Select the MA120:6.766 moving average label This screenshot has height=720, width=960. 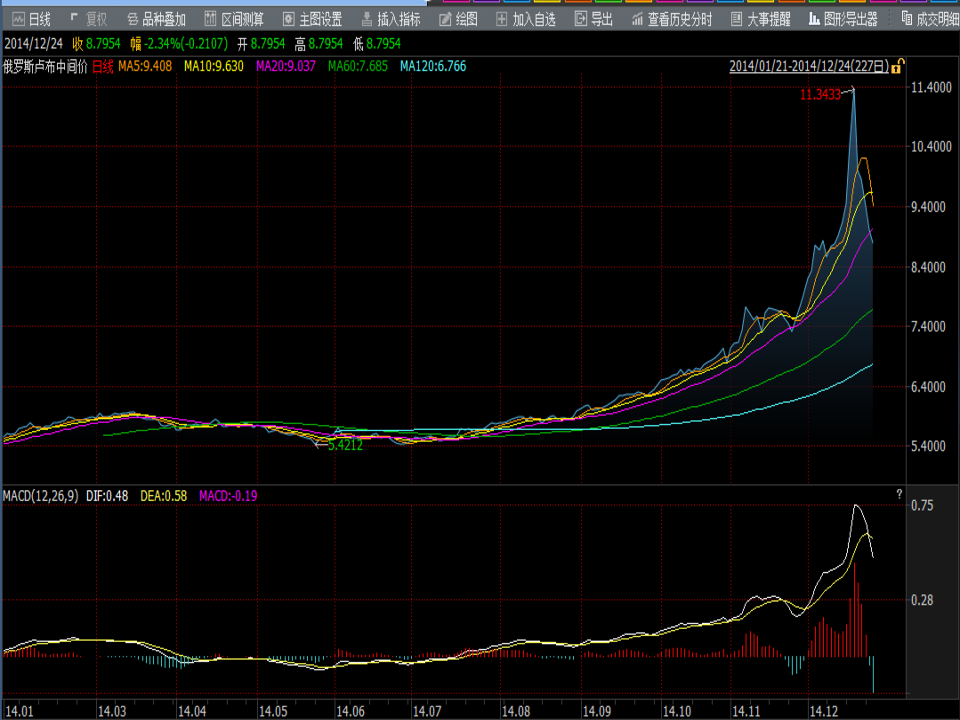click(433, 66)
